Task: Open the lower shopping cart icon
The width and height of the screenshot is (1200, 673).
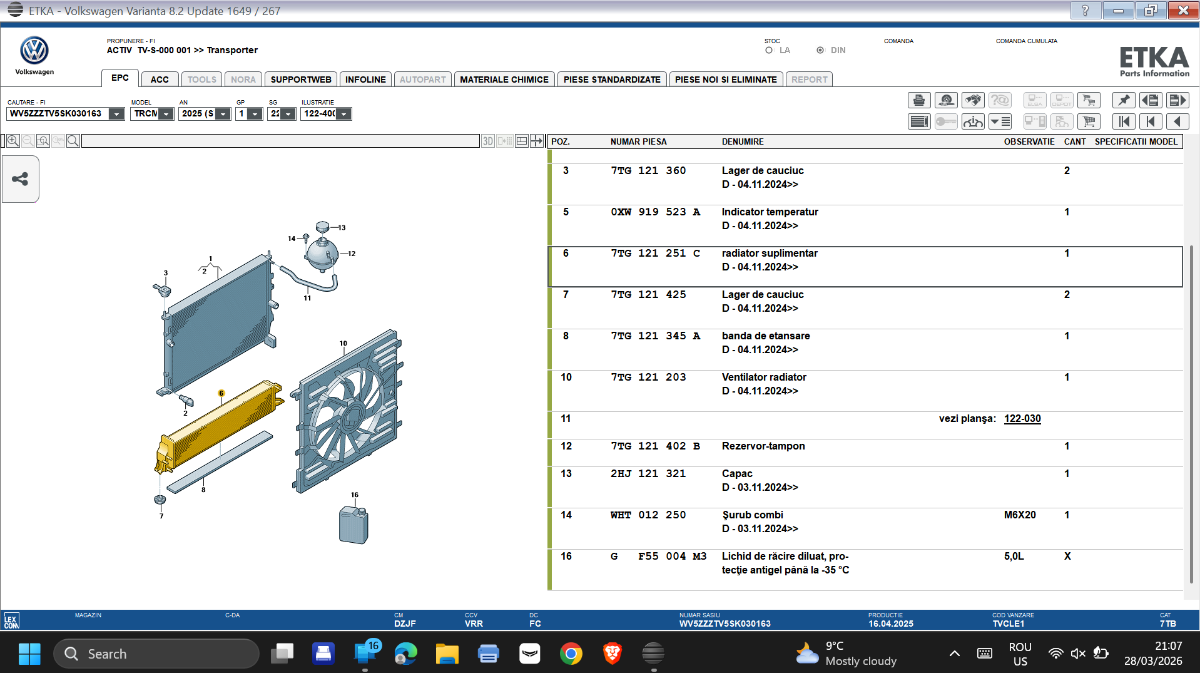Action: click(x=1089, y=122)
